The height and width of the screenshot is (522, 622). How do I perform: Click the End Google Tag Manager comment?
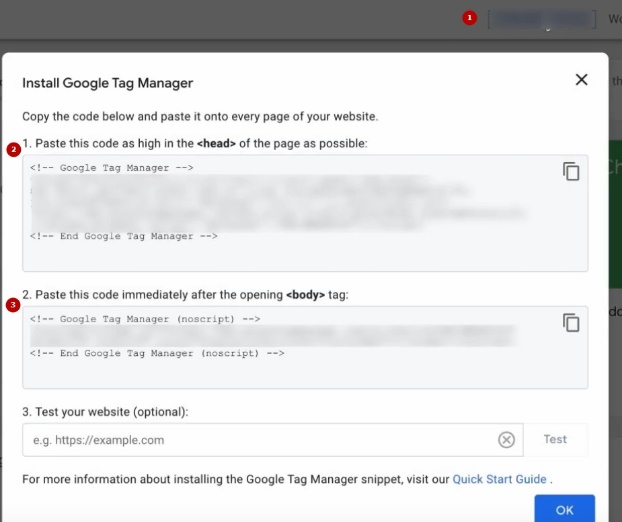point(123,236)
